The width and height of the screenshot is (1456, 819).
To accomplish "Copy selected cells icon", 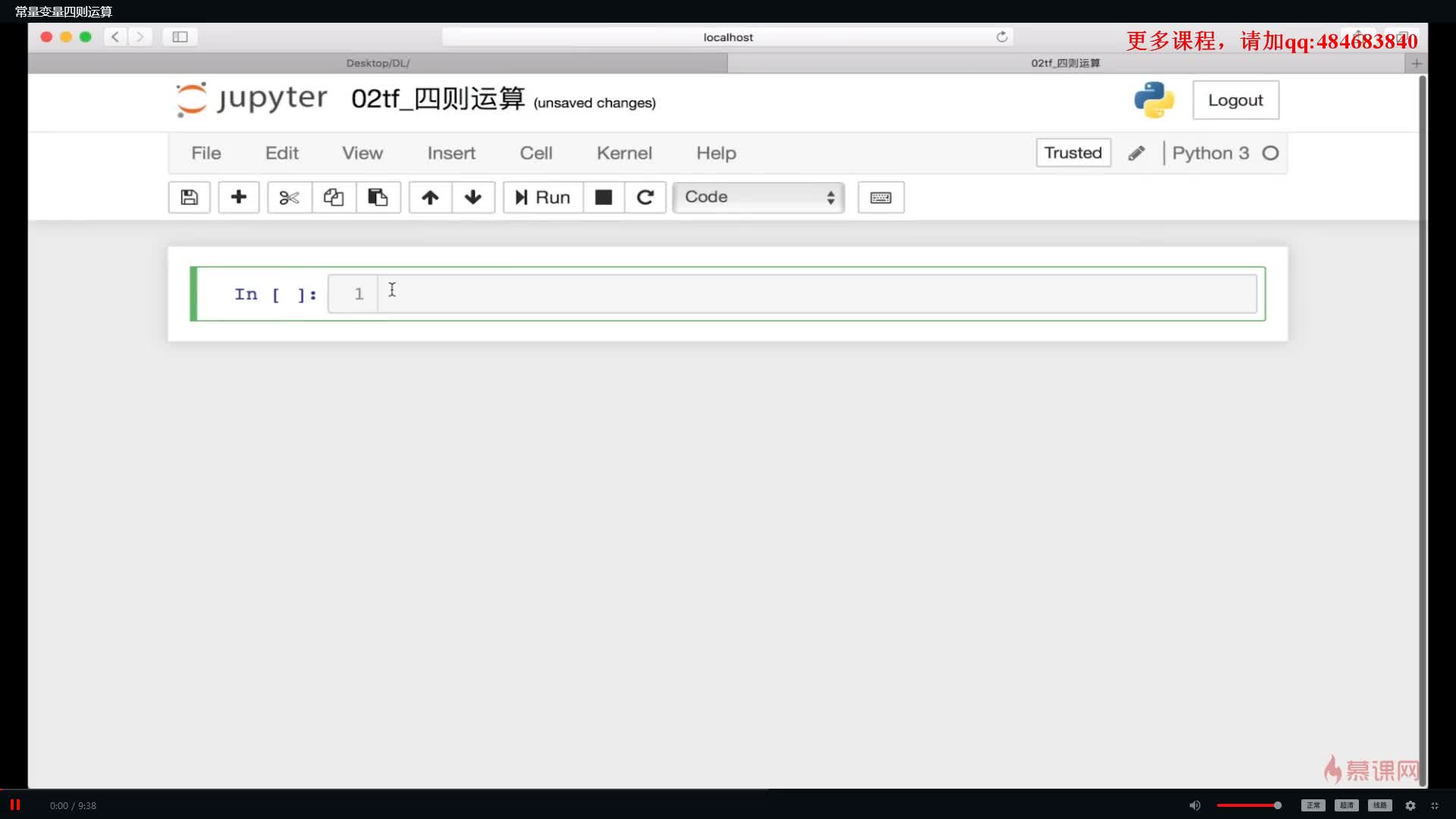I will click(334, 197).
